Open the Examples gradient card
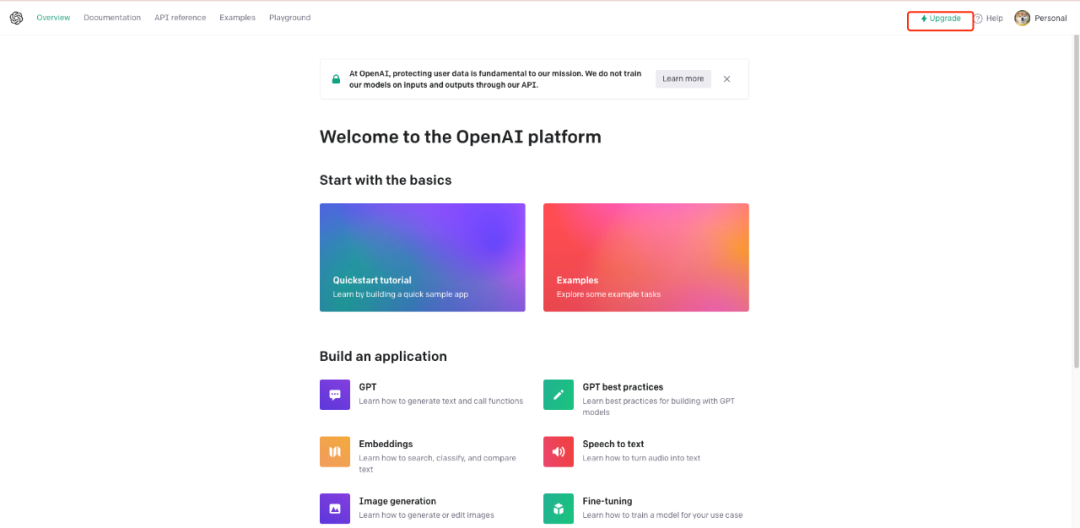The height and width of the screenshot is (528, 1080). (x=645, y=257)
